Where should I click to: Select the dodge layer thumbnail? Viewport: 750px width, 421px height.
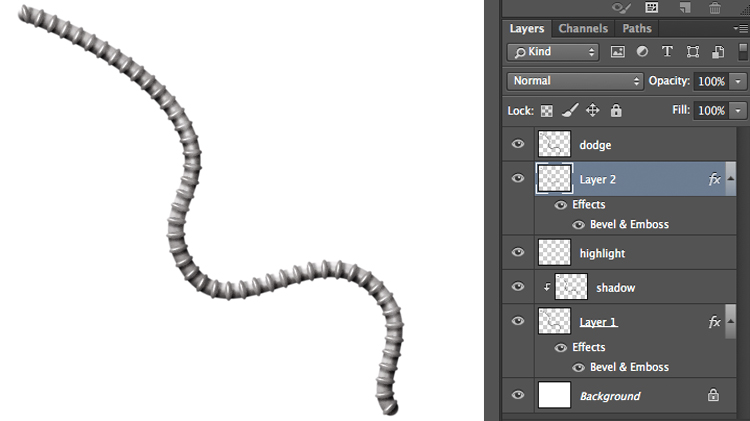tap(554, 144)
